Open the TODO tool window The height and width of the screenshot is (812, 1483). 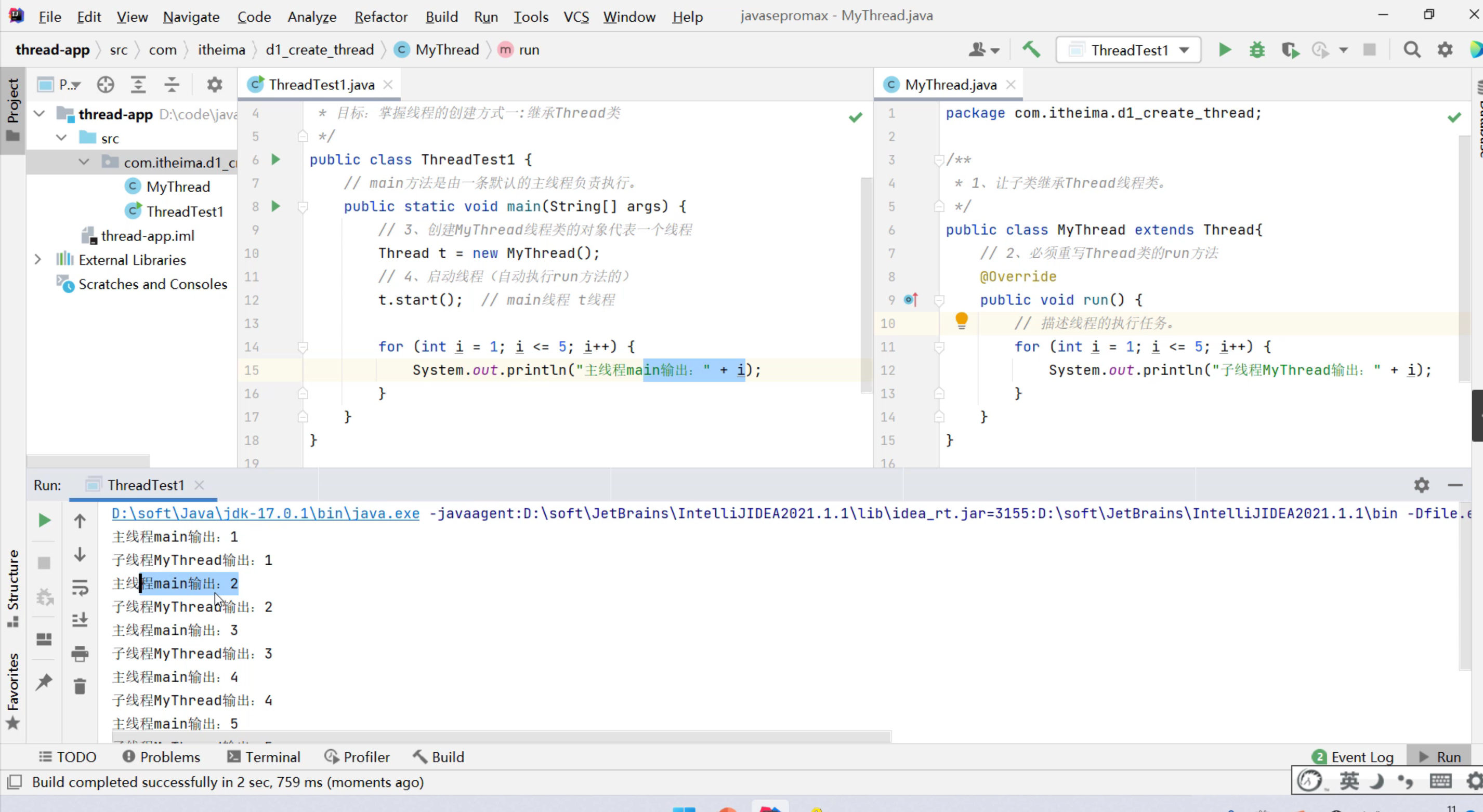(68, 757)
